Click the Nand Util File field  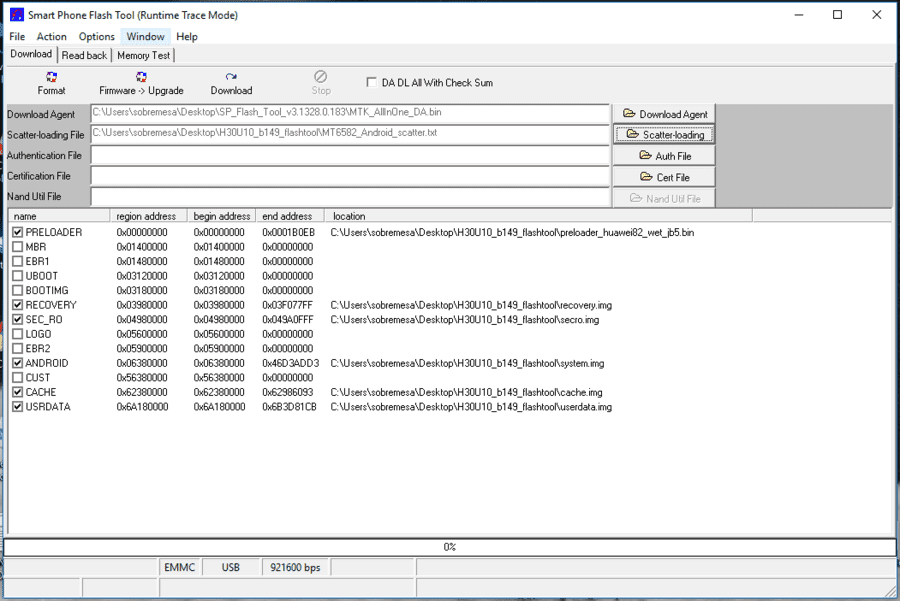pyautogui.click(x=350, y=196)
